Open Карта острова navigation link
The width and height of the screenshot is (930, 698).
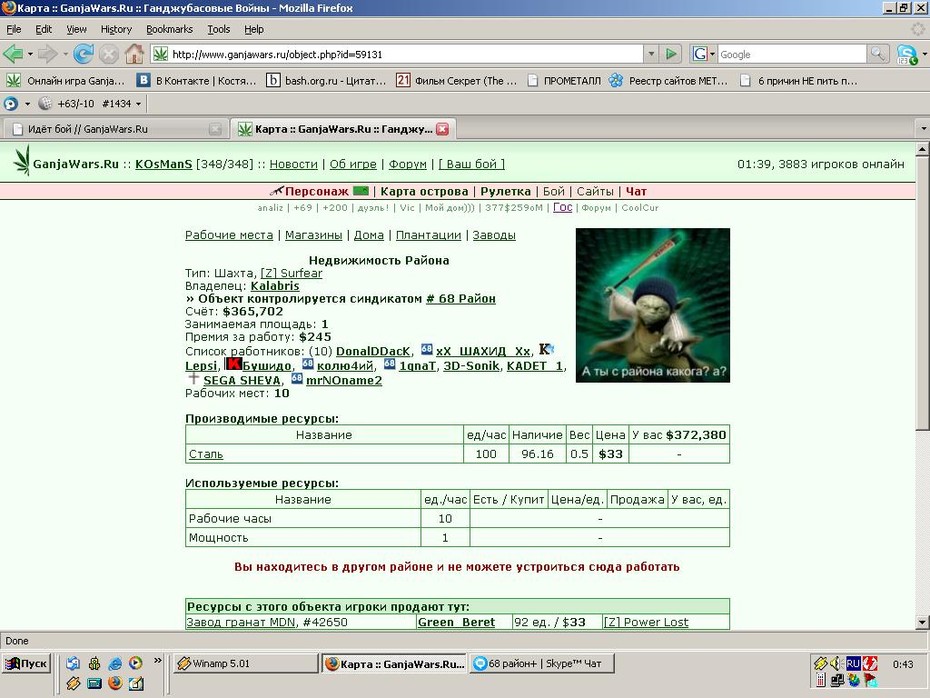[424, 191]
